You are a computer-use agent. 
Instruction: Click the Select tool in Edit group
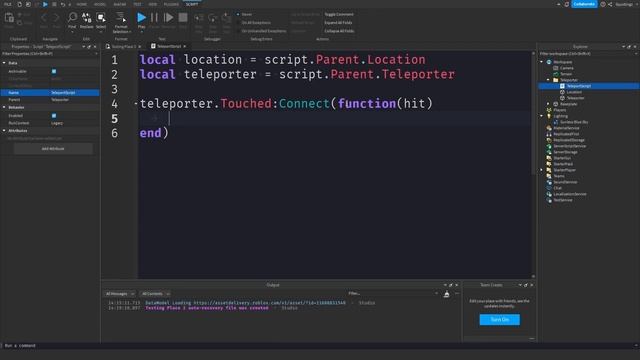click(101, 20)
